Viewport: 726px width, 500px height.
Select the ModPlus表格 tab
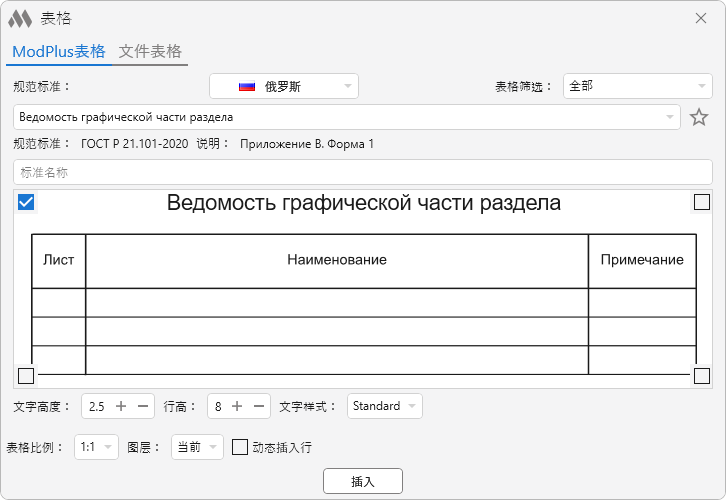click(58, 52)
